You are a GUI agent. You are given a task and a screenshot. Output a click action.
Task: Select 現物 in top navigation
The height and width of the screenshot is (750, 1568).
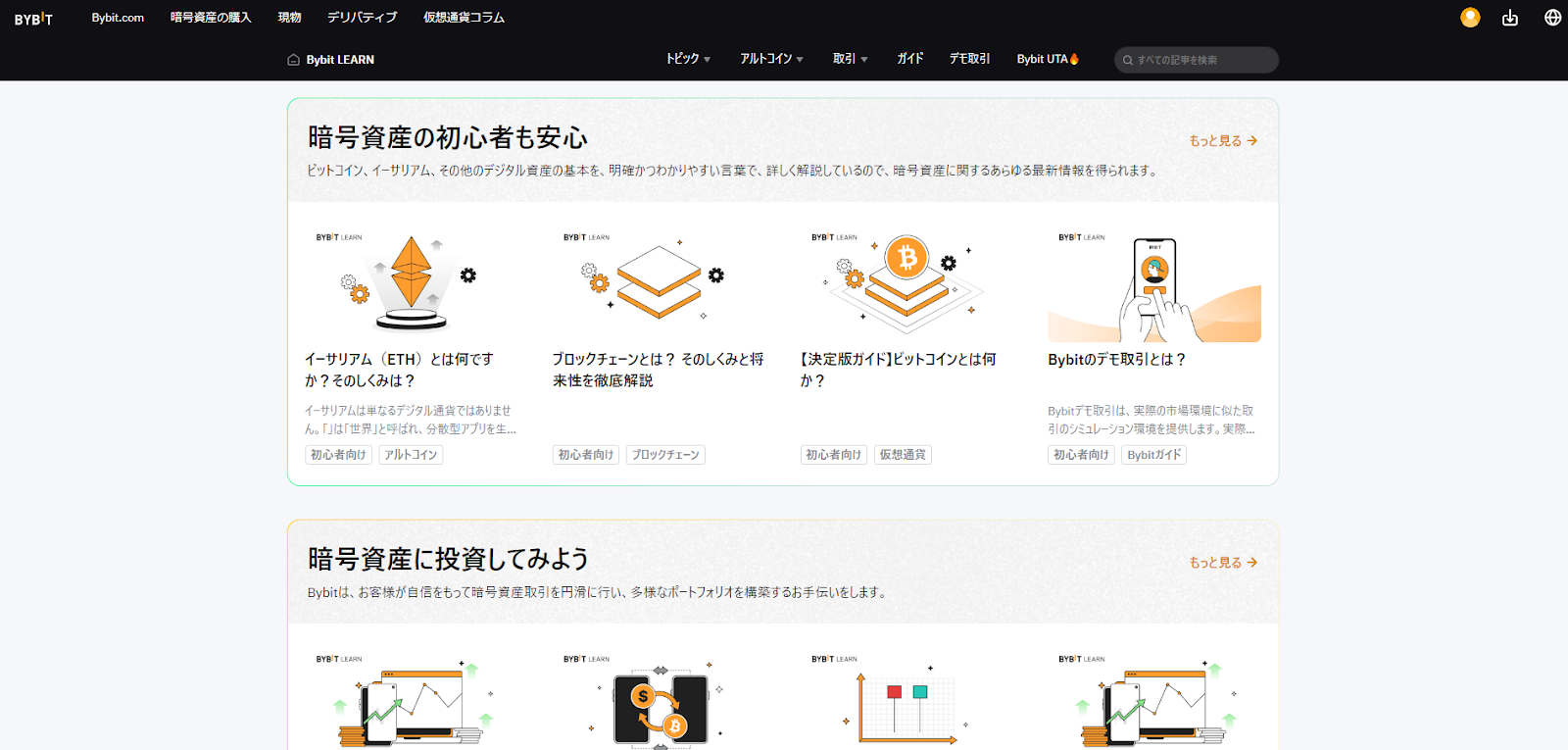coord(289,18)
